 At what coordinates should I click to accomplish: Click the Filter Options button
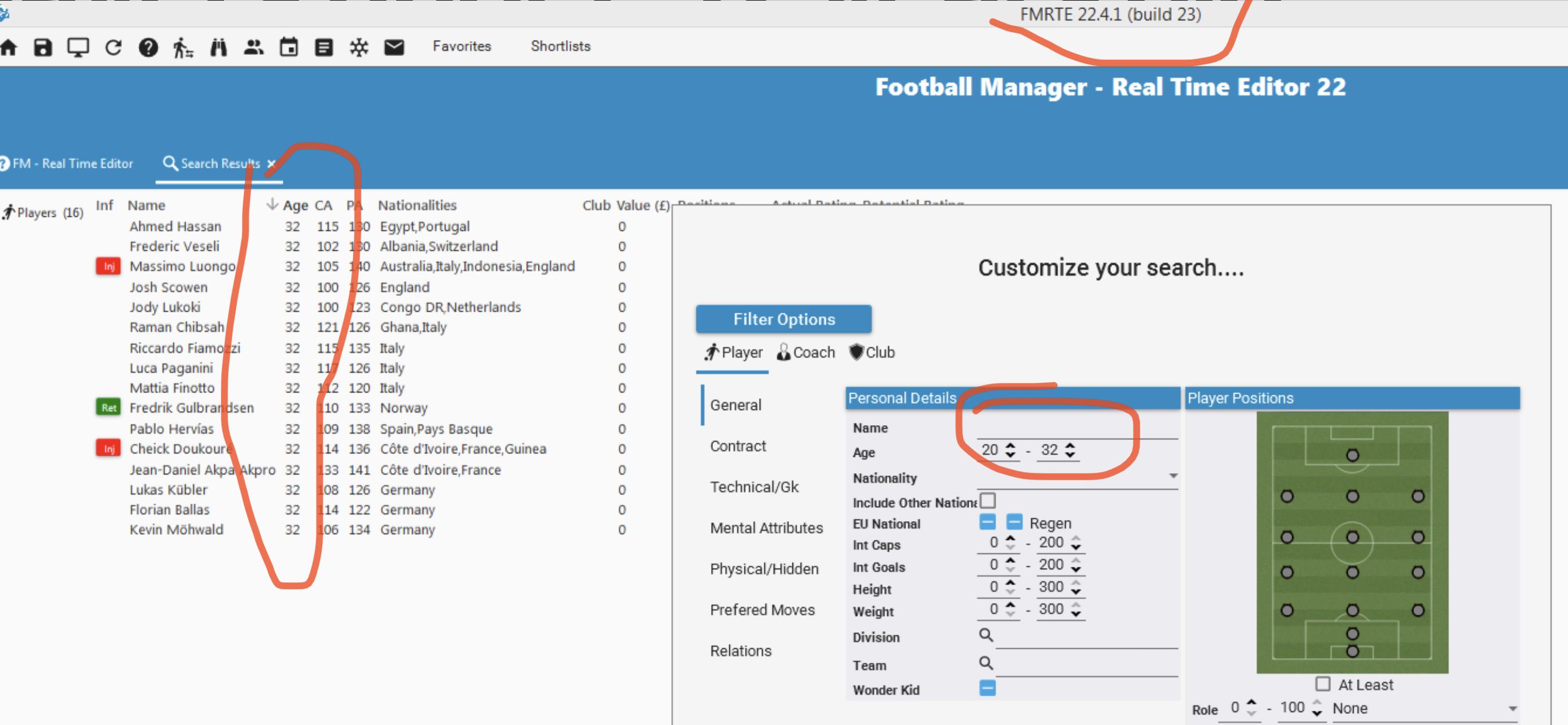click(x=783, y=319)
